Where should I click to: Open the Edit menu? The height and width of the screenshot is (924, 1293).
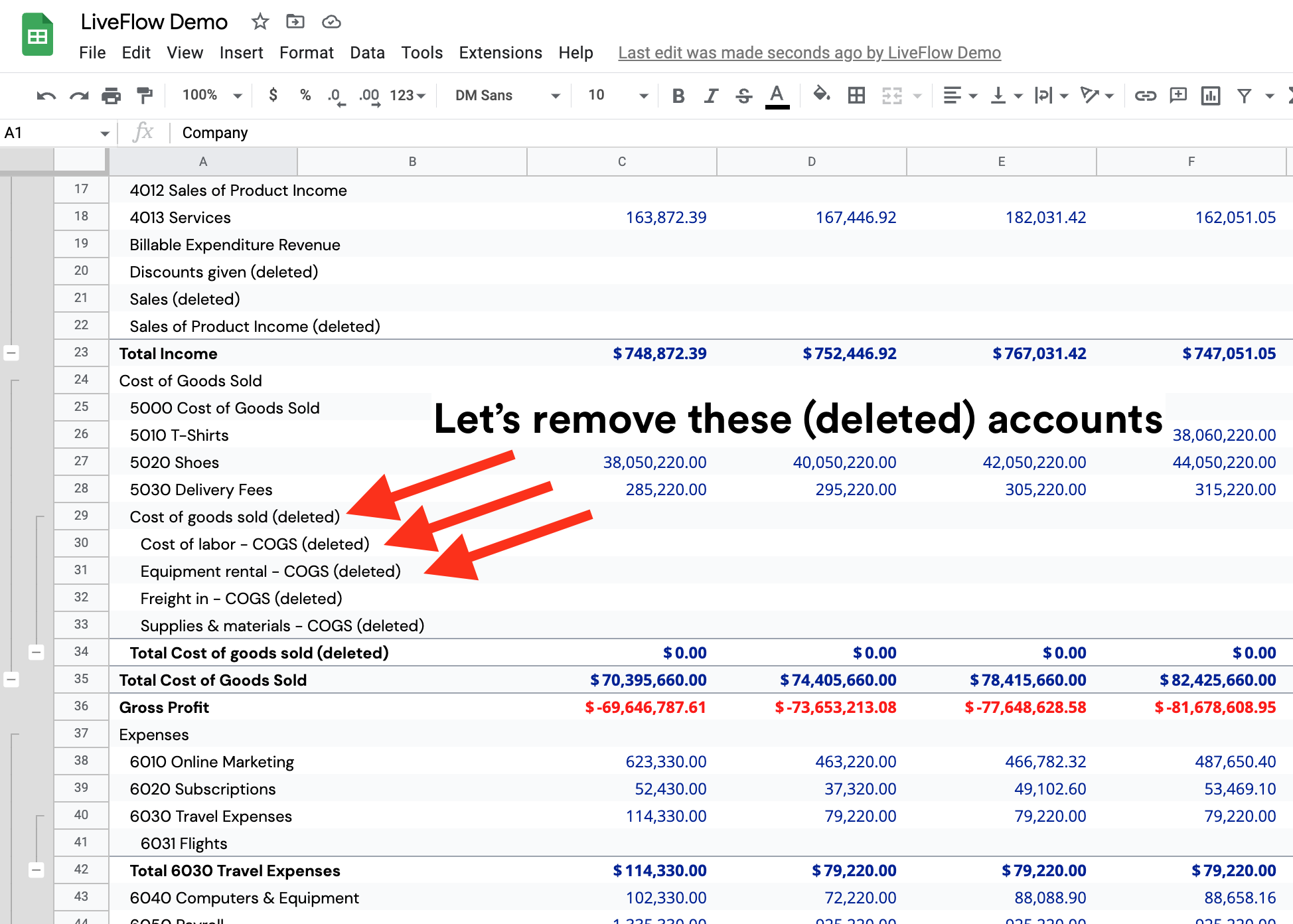136,52
